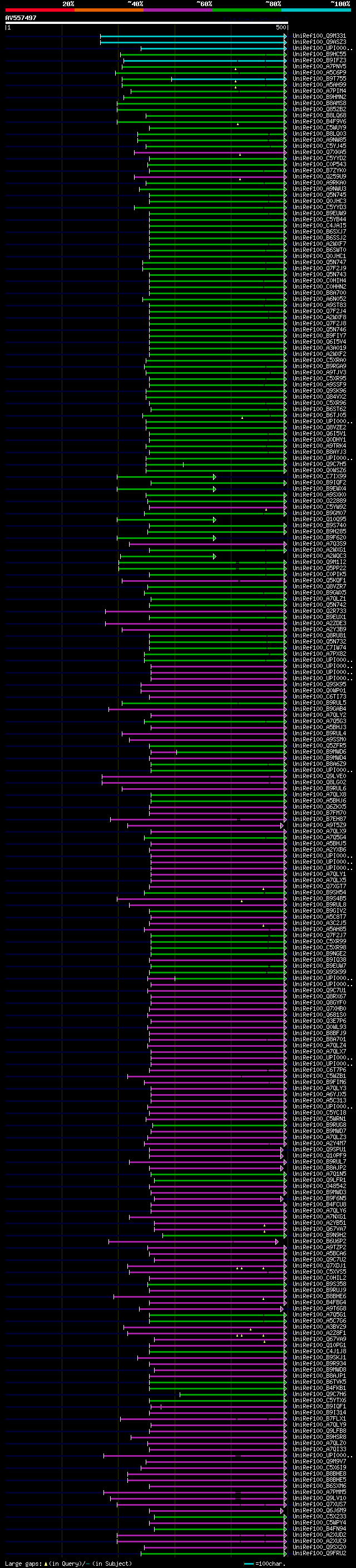Screen dimensions: 356x1568
Task: Click the UniRef100_Q9M1I2 label
Action: coord(319,562)
